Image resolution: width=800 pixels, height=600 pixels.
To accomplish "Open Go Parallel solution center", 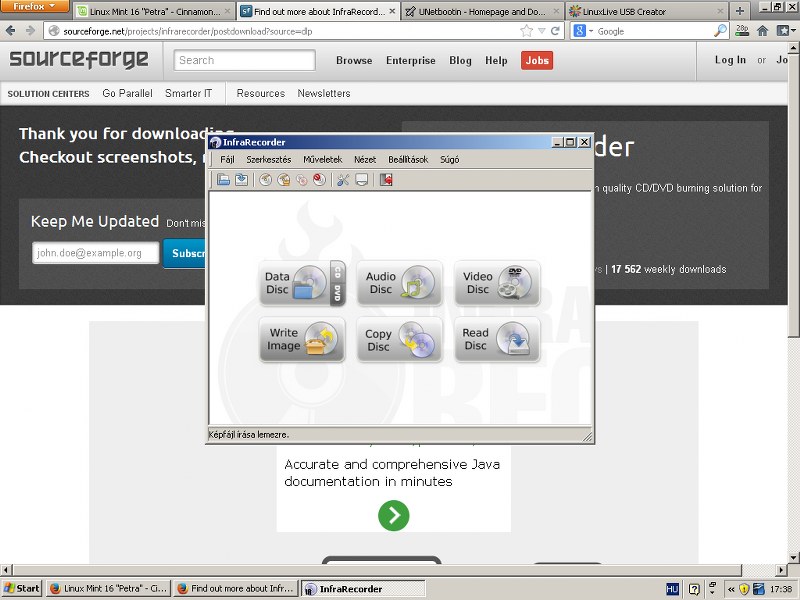I will 127,93.
